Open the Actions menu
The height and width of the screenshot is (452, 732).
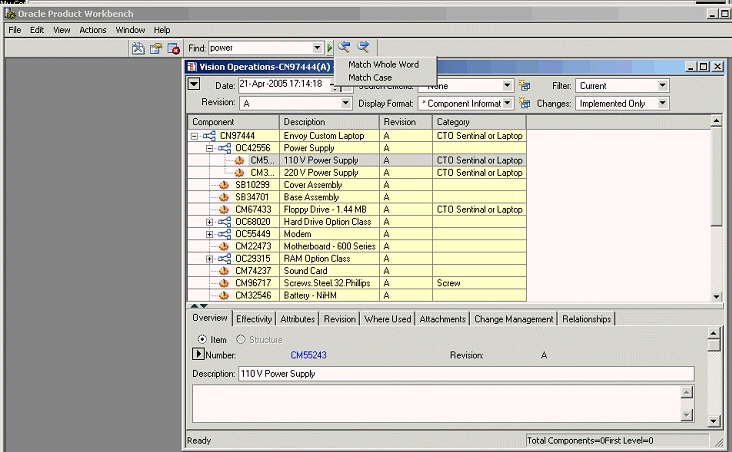(x=93, y=30)
